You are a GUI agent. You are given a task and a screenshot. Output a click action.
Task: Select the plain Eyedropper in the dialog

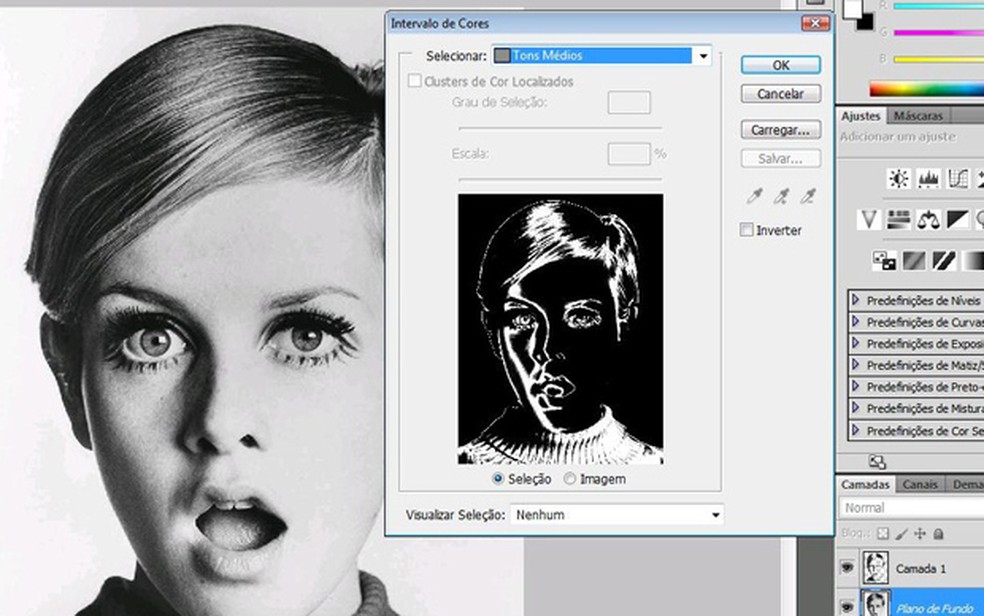tap(754, 196)
